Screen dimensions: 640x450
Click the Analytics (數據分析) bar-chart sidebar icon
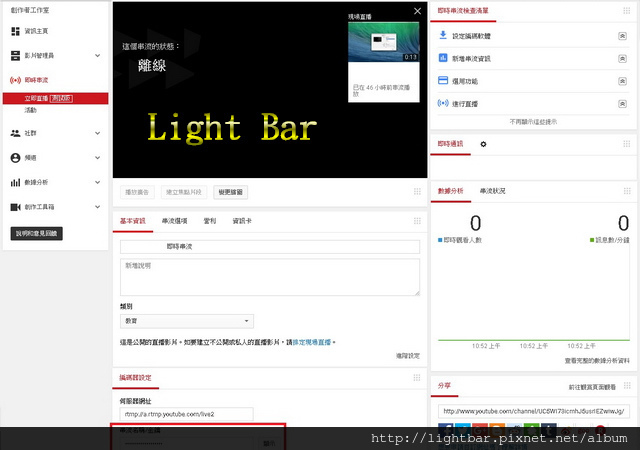coord(15,183)
